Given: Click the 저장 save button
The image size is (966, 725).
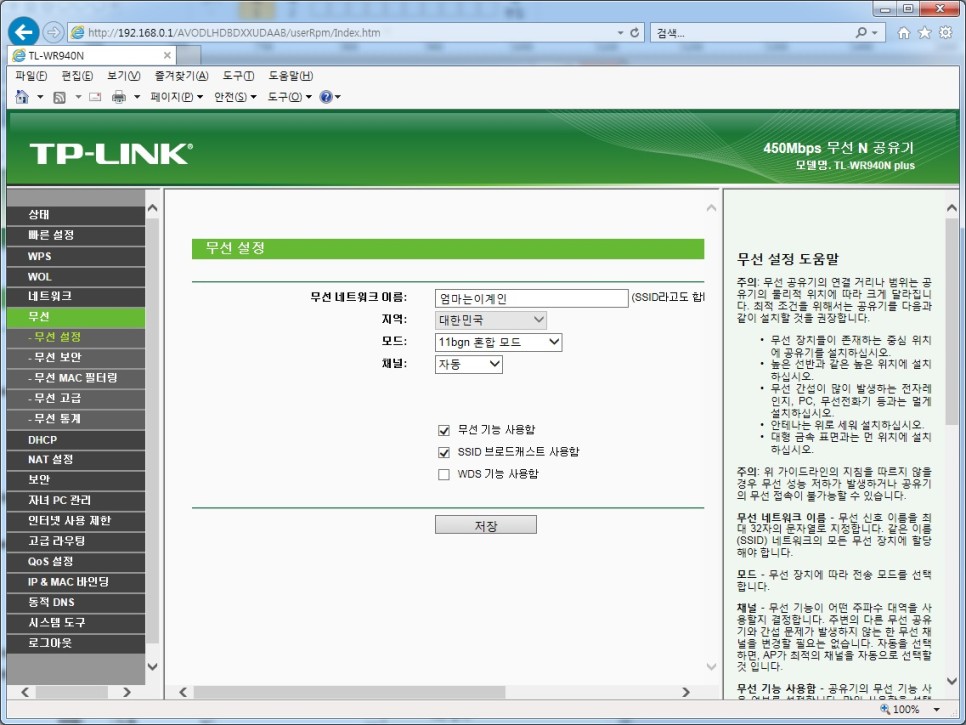Looking at the screenshot, I should (x=485, y=525).
